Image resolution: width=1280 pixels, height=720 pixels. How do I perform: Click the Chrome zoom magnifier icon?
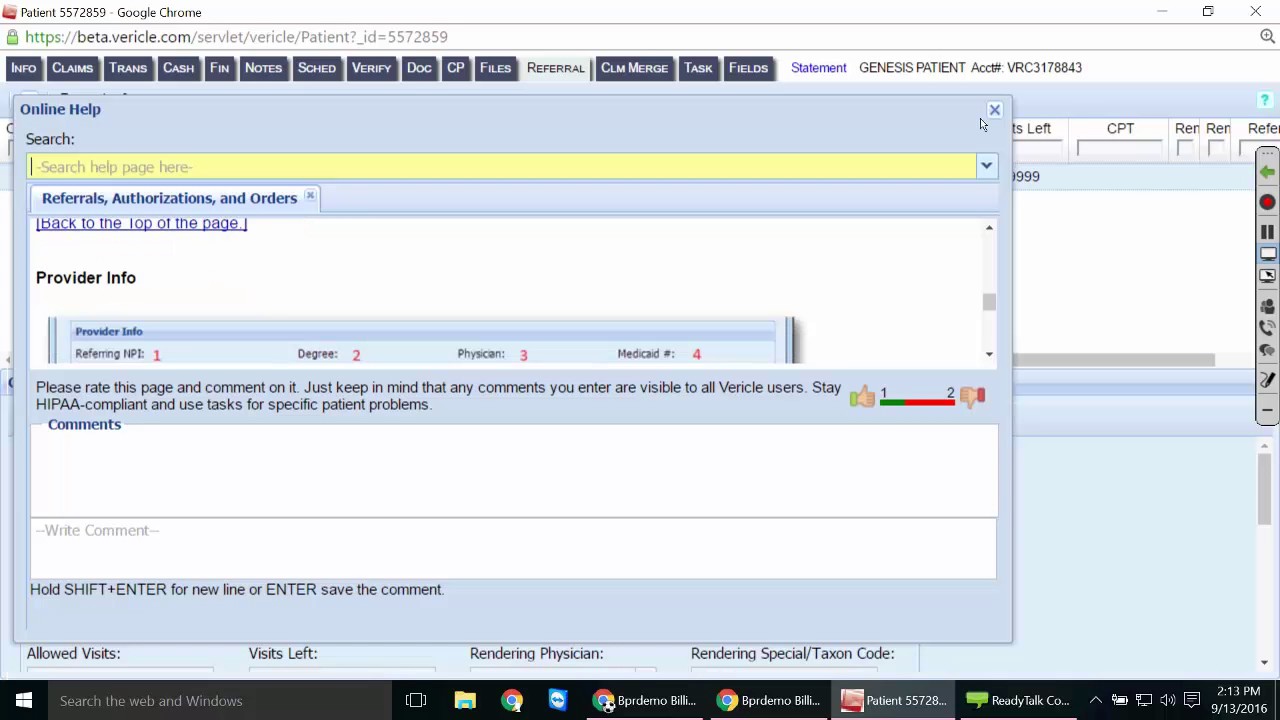(x=1267, y=37)
